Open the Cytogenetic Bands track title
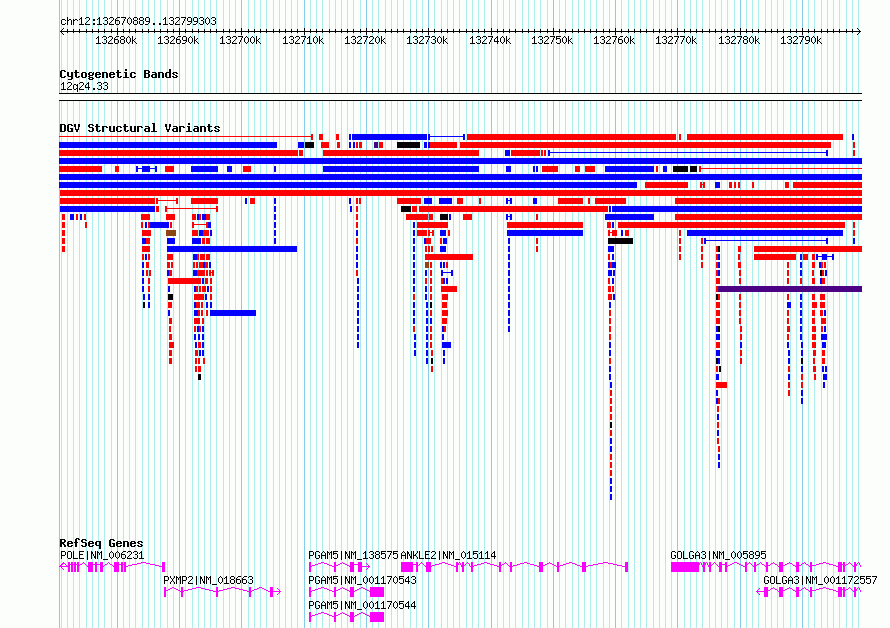Image resolution: width=890 pixels, height=628 pixels. click(x=119, y=74)
